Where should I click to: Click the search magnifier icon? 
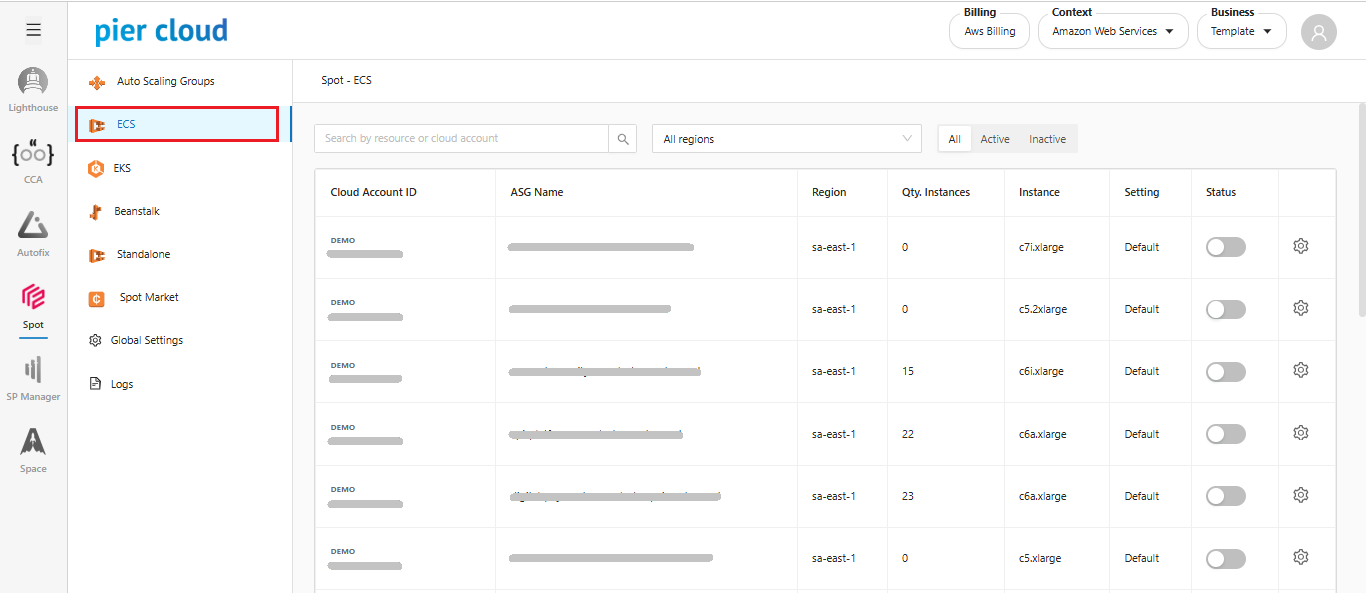622,139
